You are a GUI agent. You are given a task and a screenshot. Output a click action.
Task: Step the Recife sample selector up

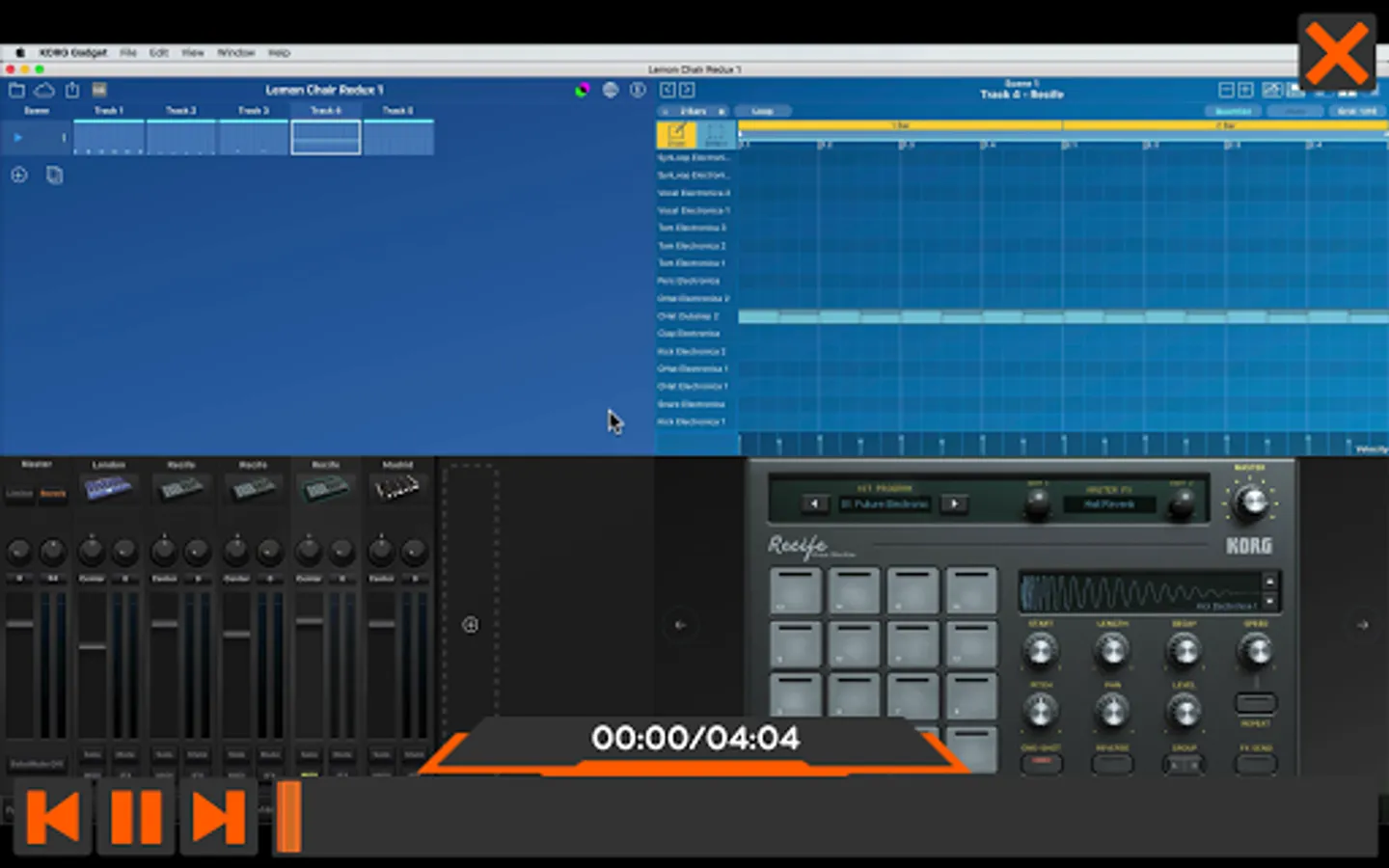(1269, 581)
